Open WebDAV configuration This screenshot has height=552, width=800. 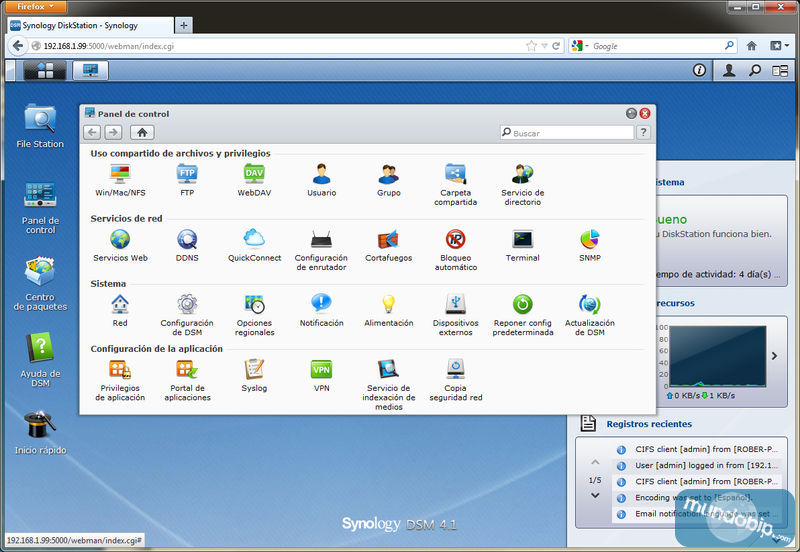pos(254,180)
